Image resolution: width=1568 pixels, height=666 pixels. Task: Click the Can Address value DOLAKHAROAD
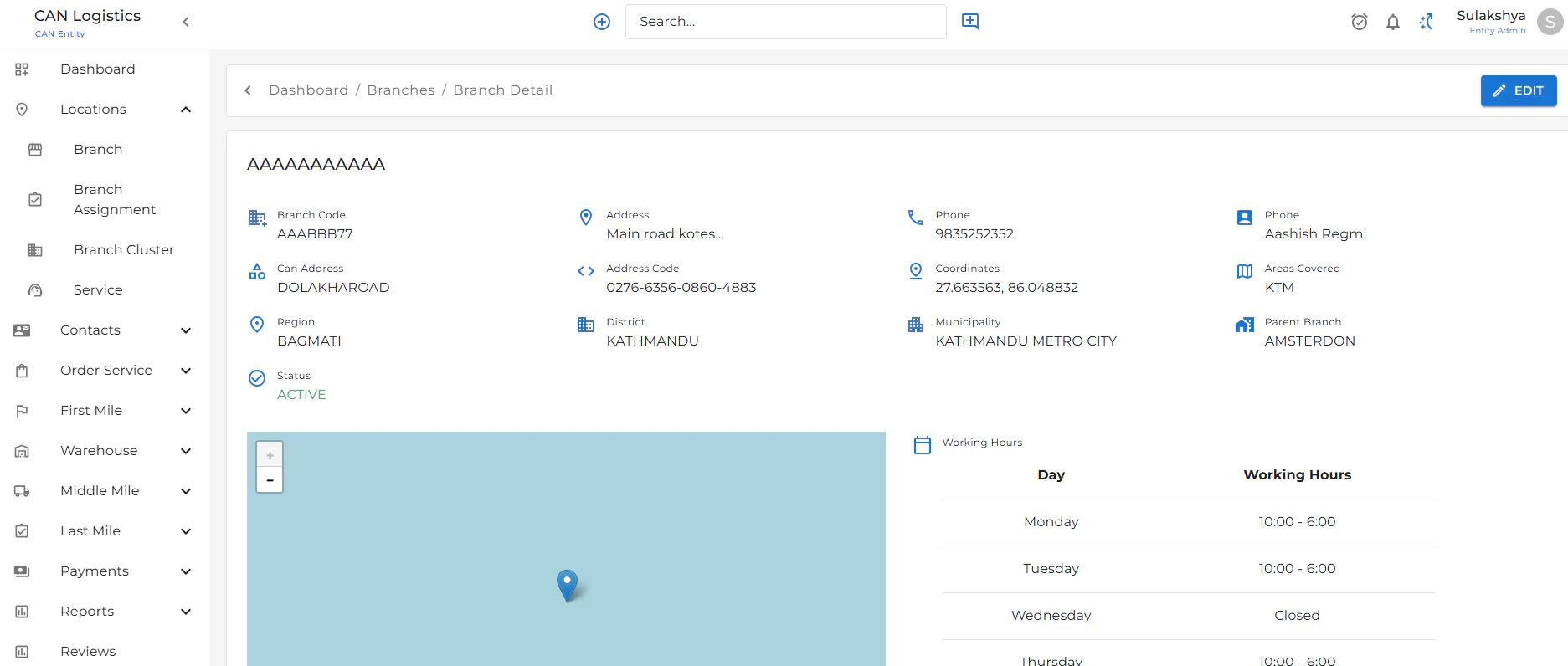tap(333, 288)
